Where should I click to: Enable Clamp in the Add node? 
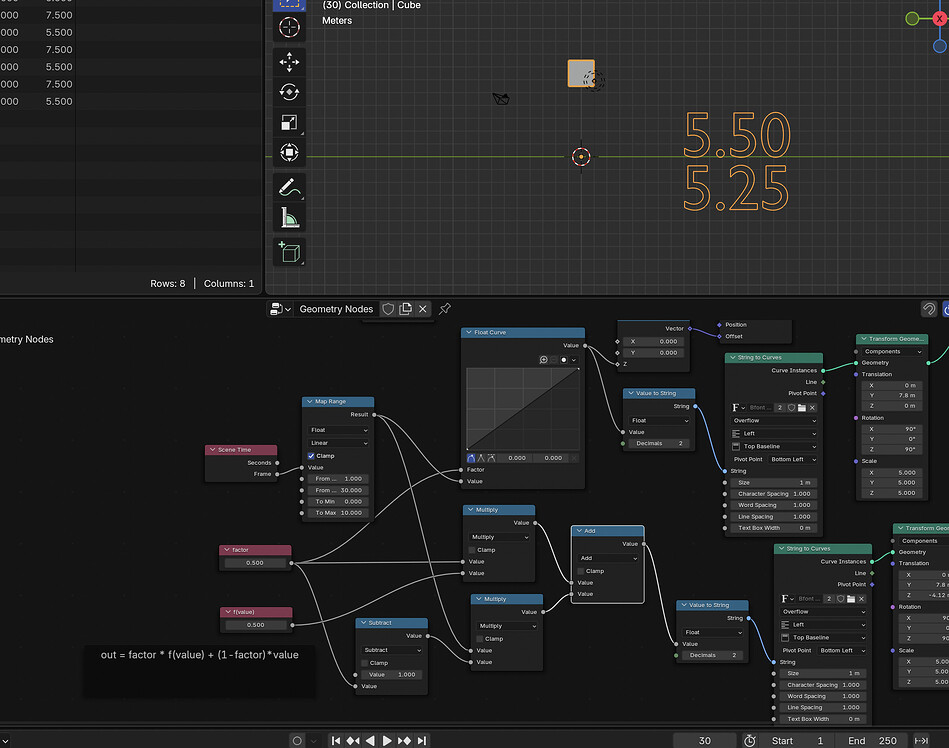tap(580, 571)
